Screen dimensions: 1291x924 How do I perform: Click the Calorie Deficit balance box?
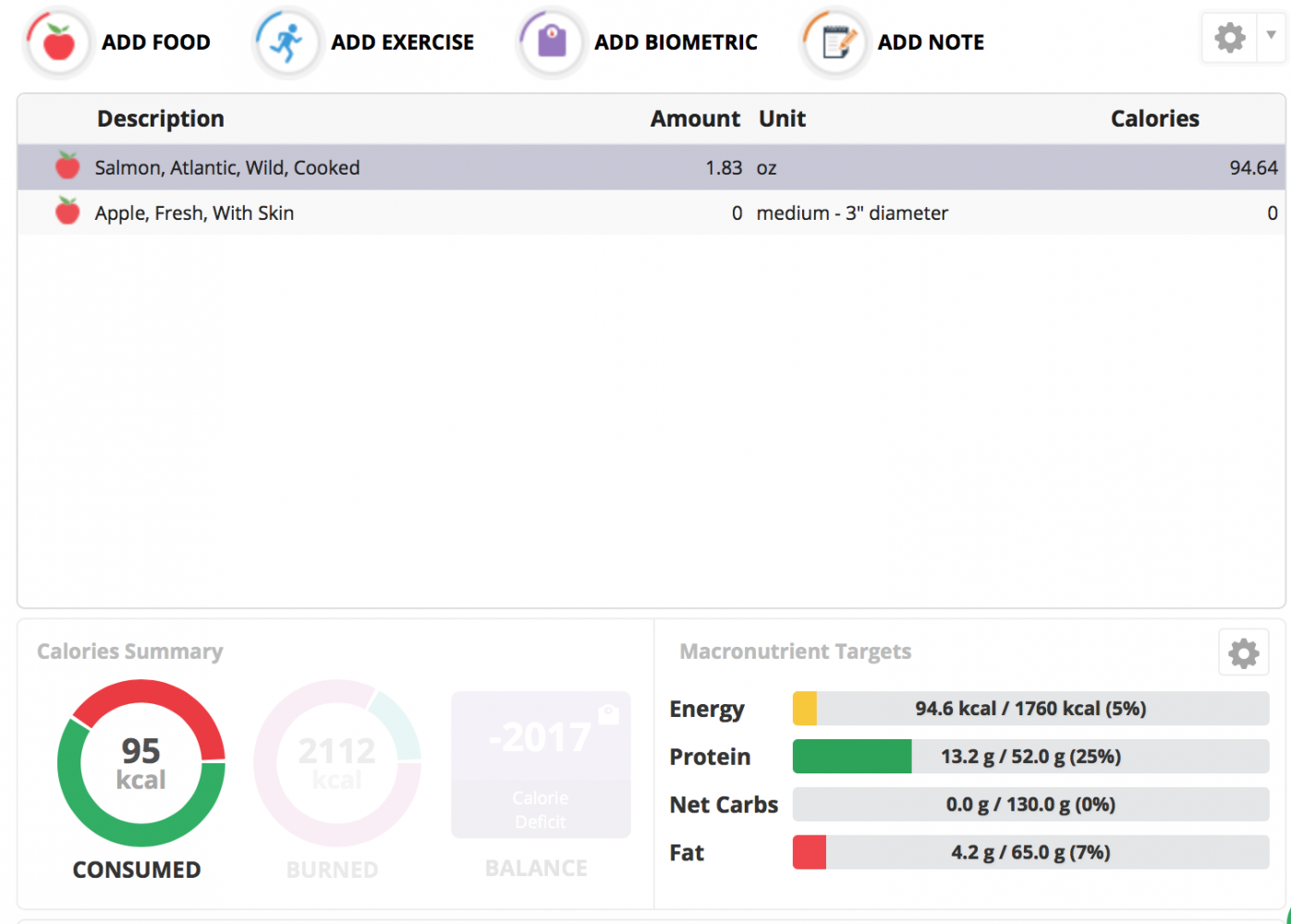coord(541,764)
